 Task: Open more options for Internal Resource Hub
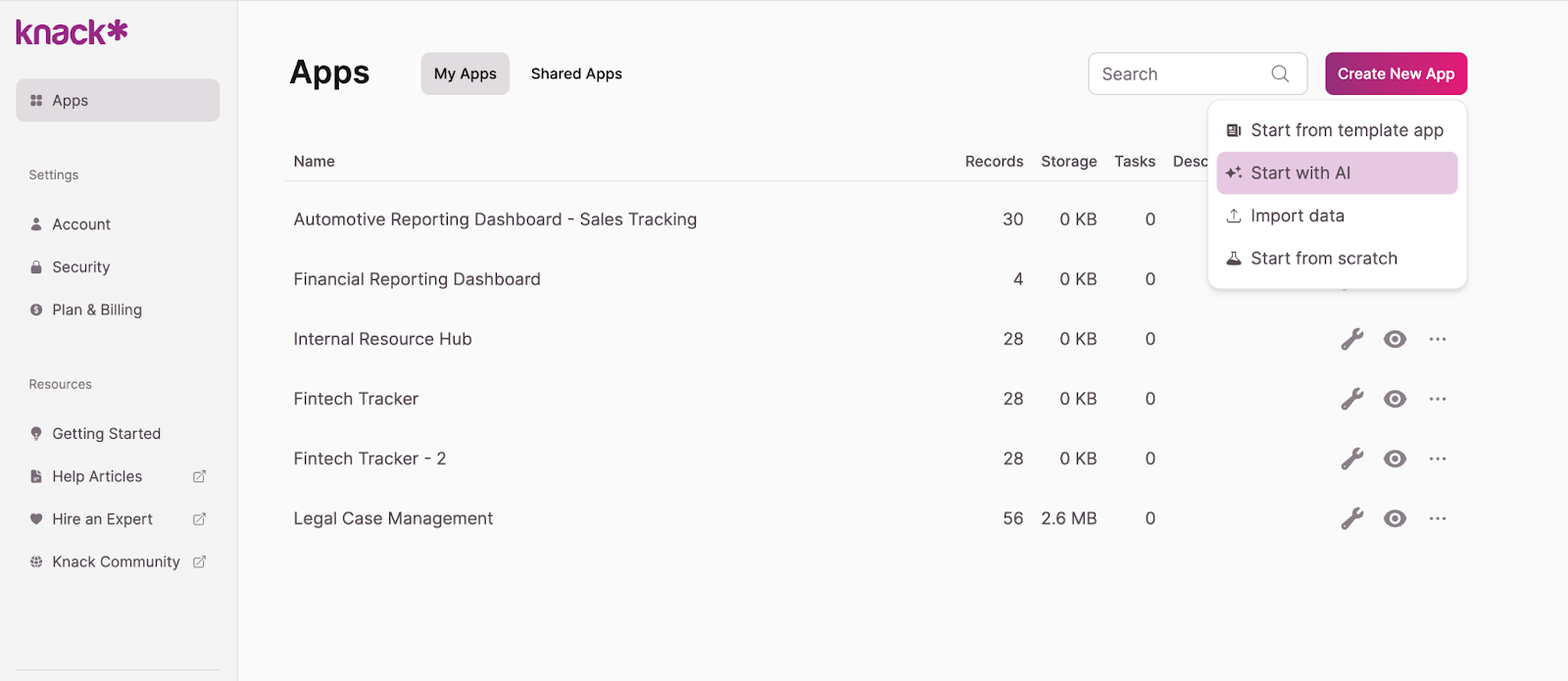pyautogui.click(x=1438, y=339)
